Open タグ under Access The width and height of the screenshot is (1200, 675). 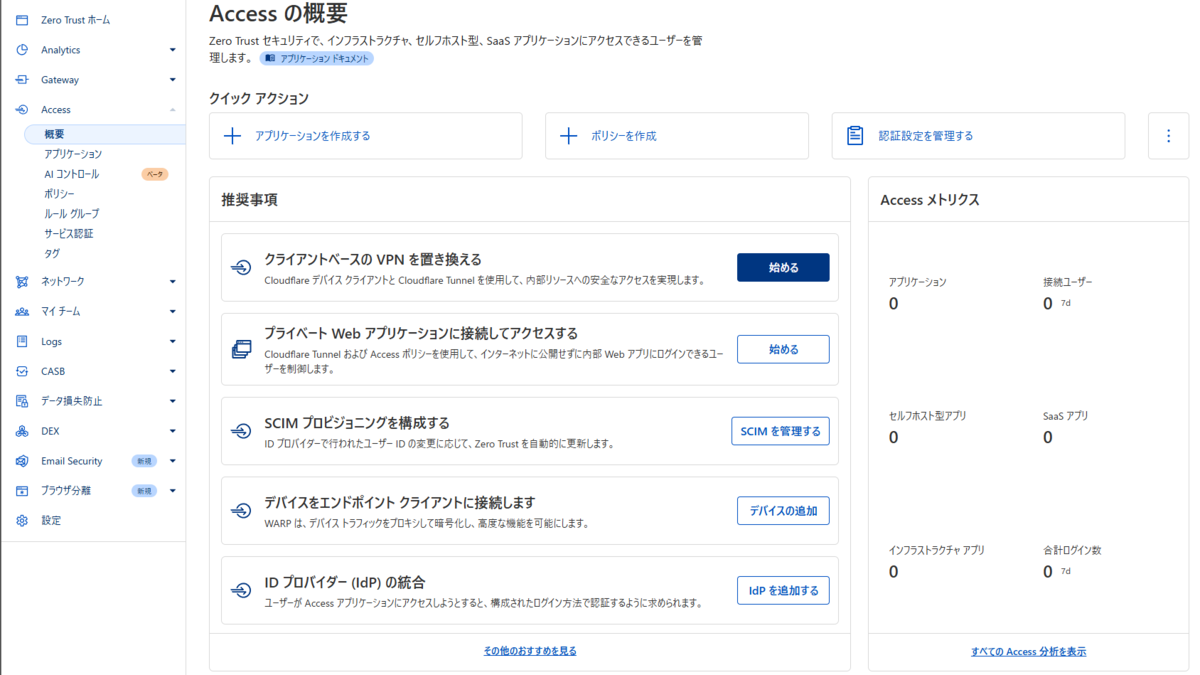[x=52, y=254]
